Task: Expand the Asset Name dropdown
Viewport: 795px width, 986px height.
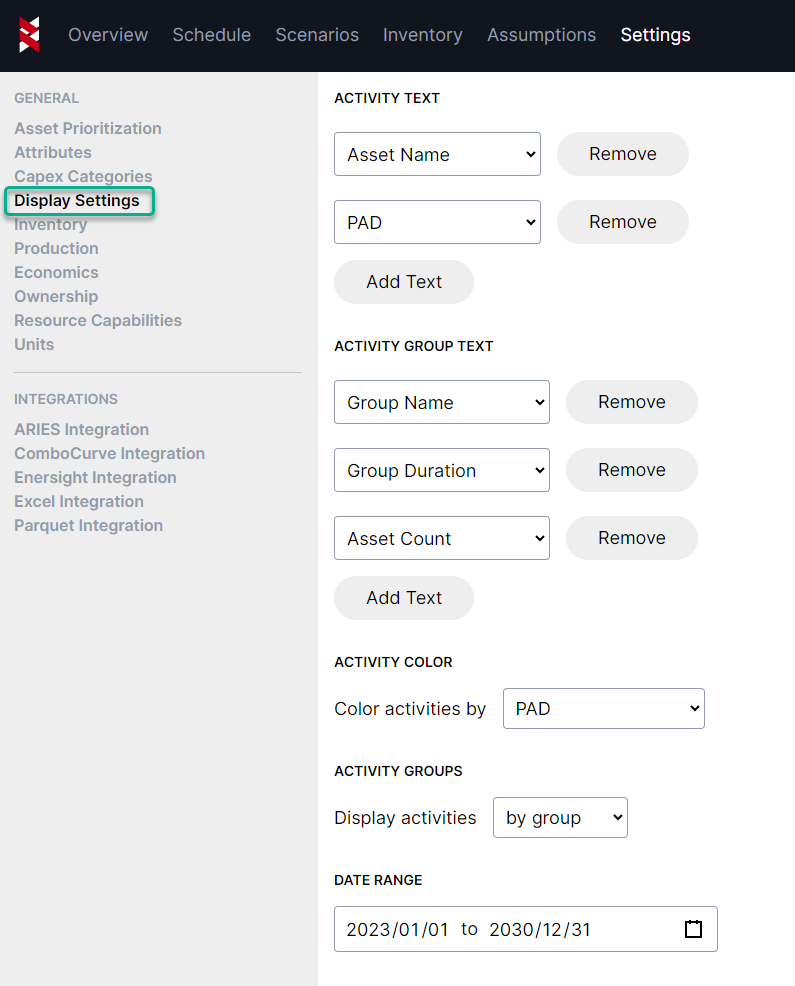Action: coord(437,154)
